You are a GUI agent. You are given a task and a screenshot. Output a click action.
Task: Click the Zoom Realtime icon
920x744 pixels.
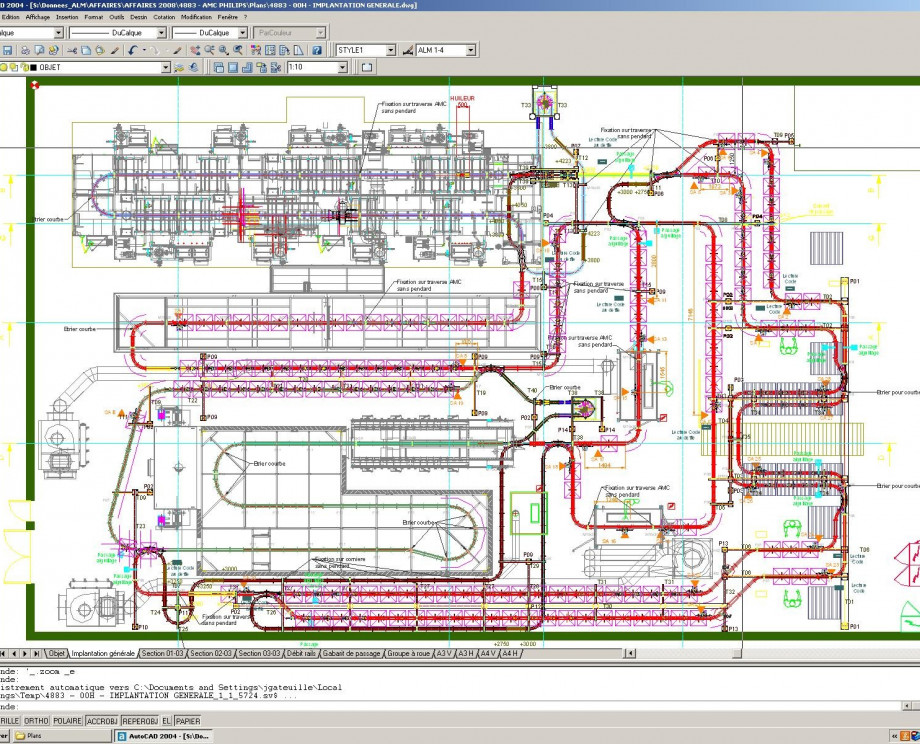point(209,50)
